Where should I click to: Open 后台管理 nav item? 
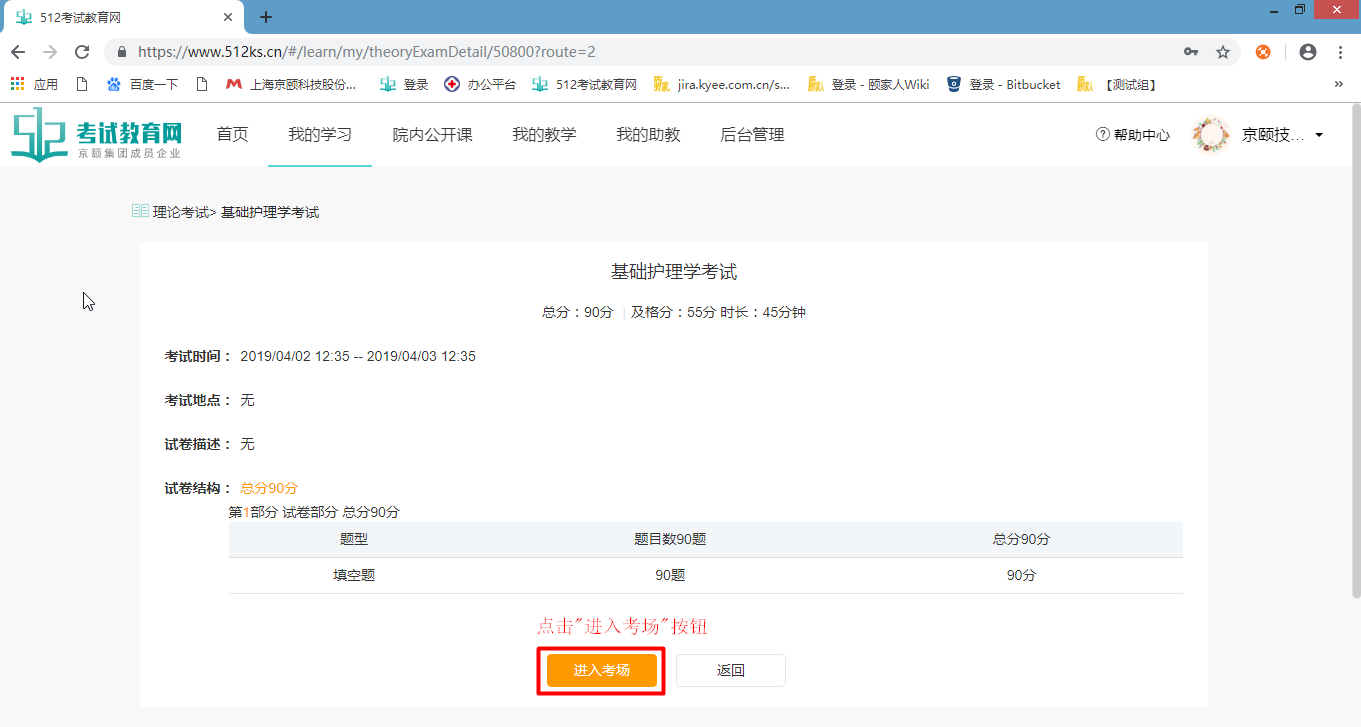tap(752, 135)
